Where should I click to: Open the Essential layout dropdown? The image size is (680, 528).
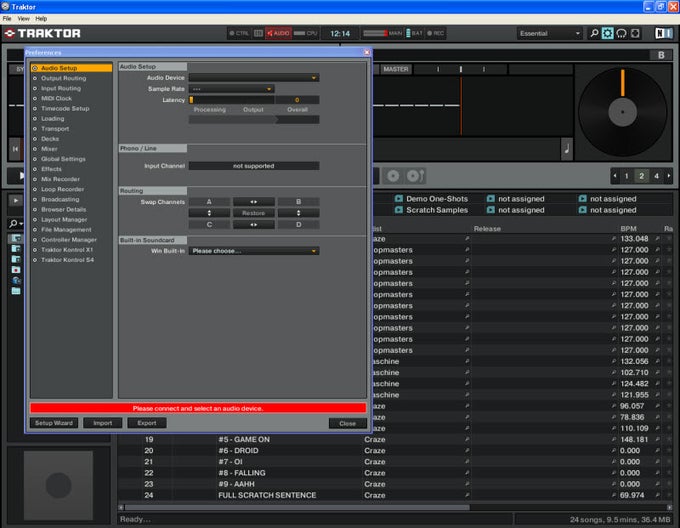tap(549, 33)
